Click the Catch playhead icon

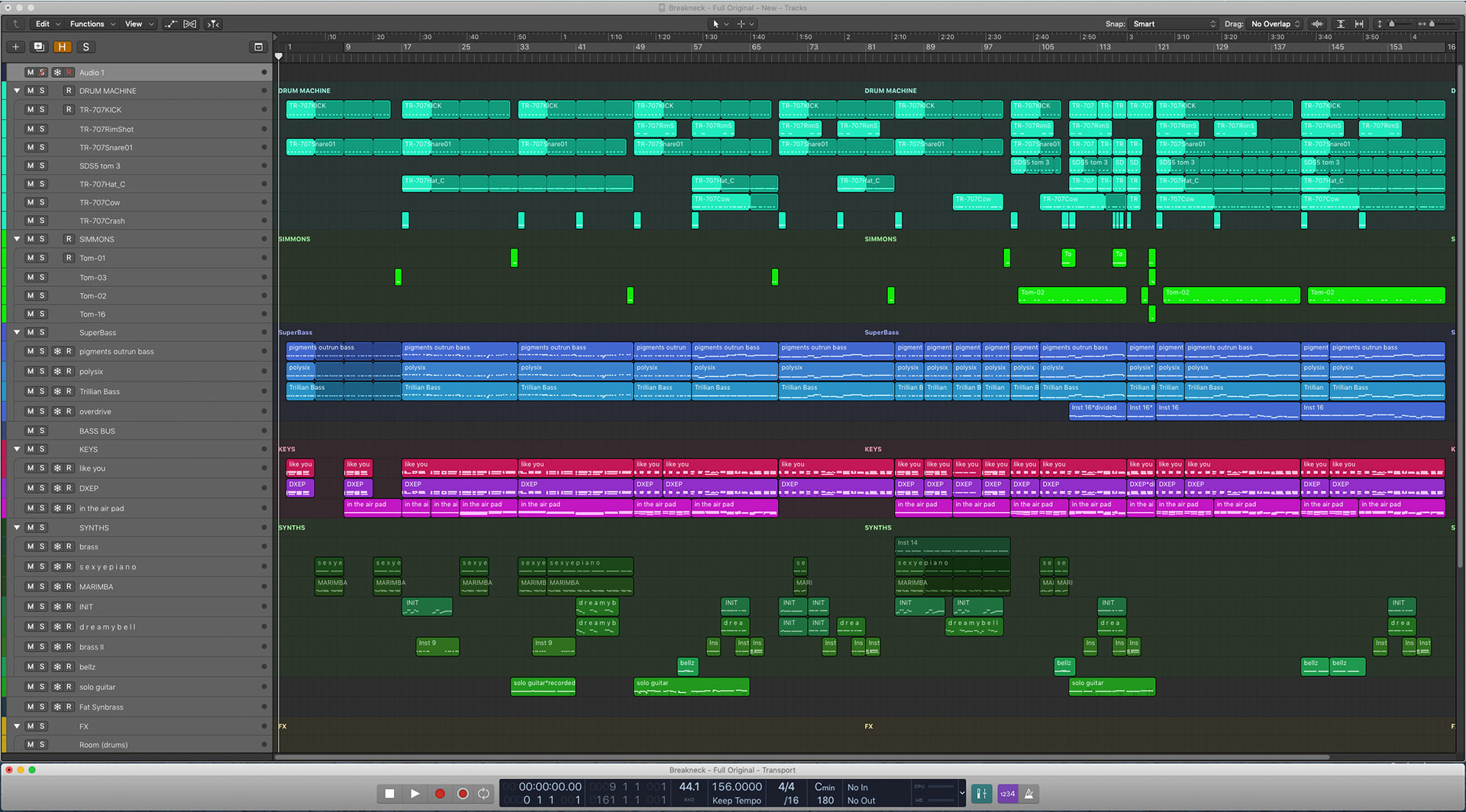click(x=214, y=24)
